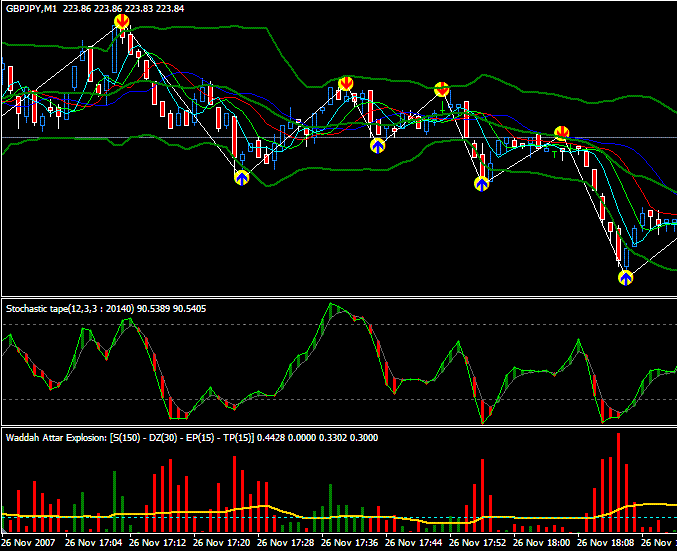677x551 pixels.
Task: Click the sell arrow near the 17:51 high
Action: [442, 89]
